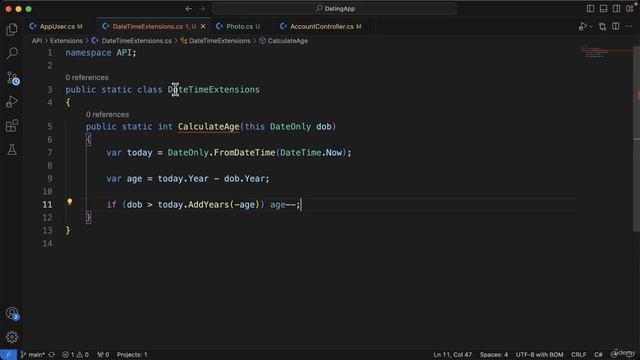The image size is (640, 360).
Task: Click the AddYears call on line 11
Action: 208,204
